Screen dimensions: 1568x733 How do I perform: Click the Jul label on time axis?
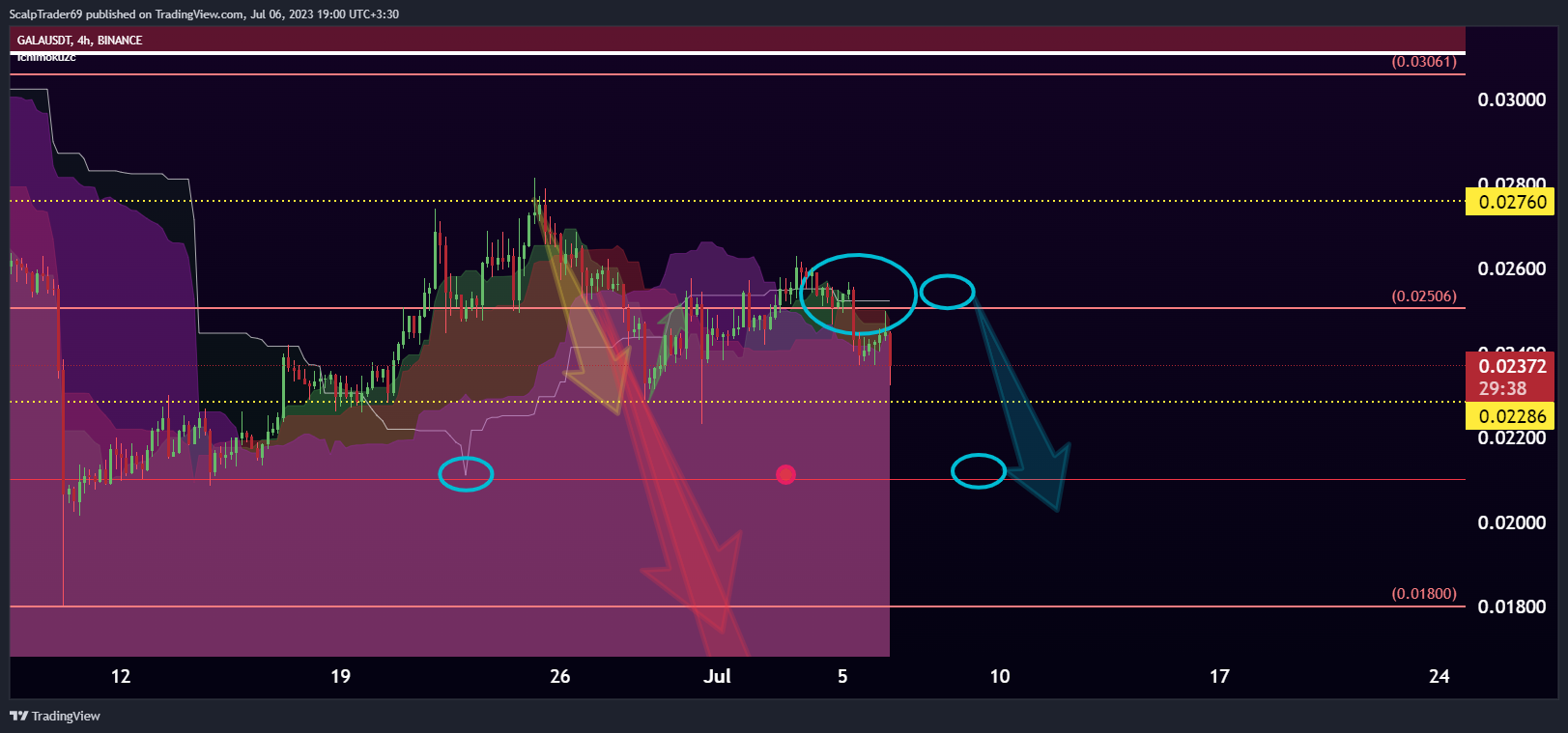coord(717,676)
